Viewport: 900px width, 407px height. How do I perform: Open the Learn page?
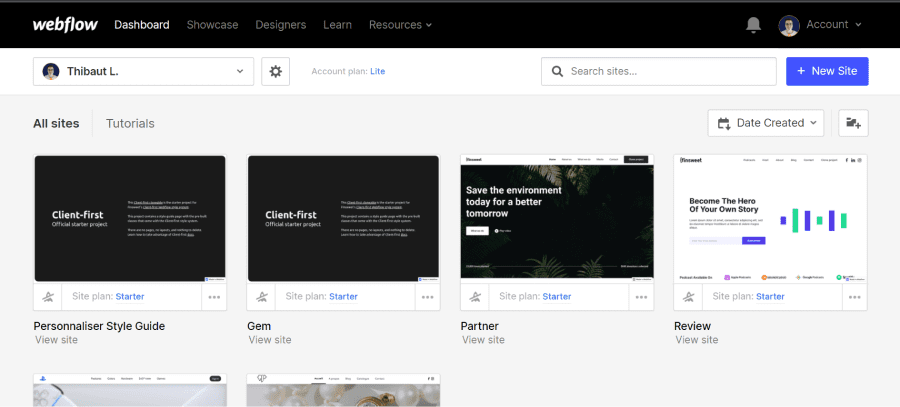[338, 25]
